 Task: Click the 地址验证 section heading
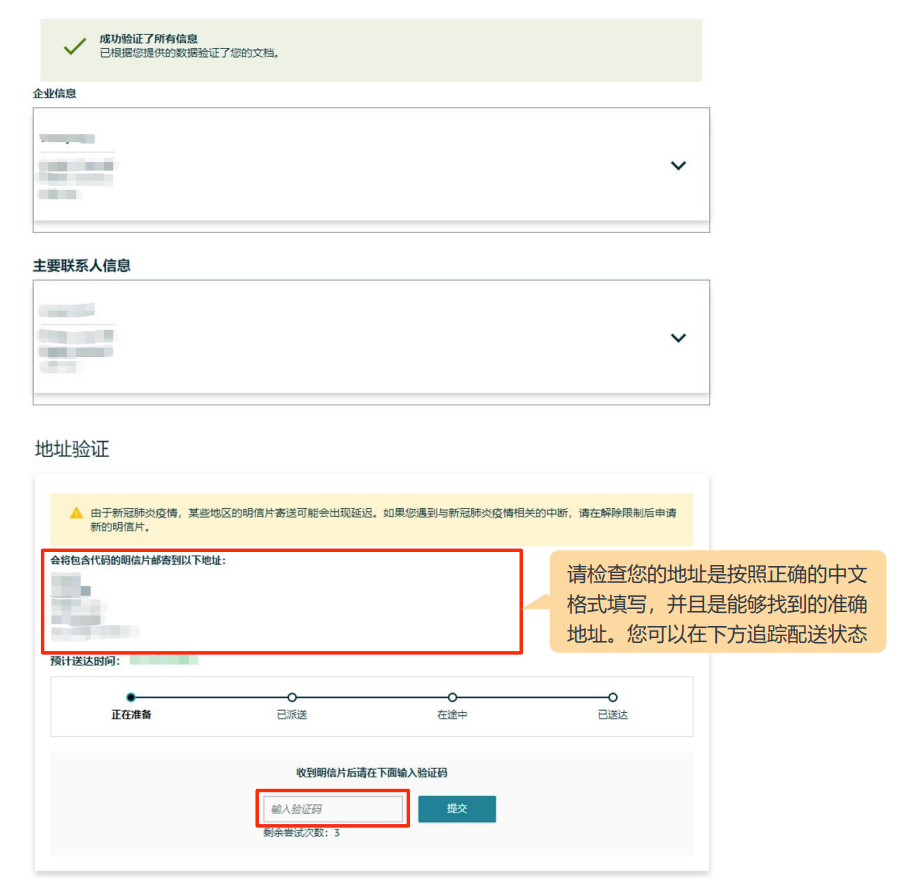tap(72, 449)
